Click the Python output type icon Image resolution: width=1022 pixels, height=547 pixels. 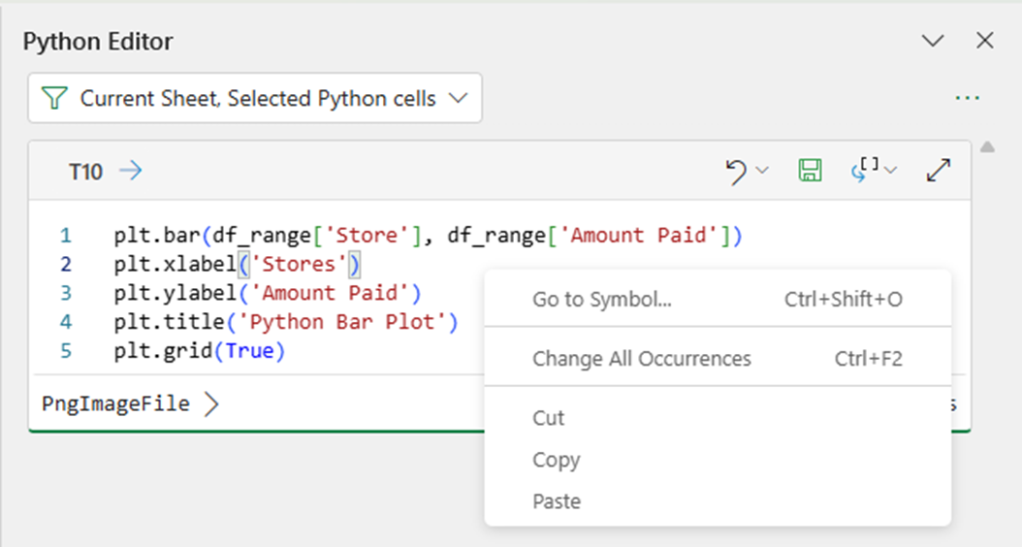[866, 171]
